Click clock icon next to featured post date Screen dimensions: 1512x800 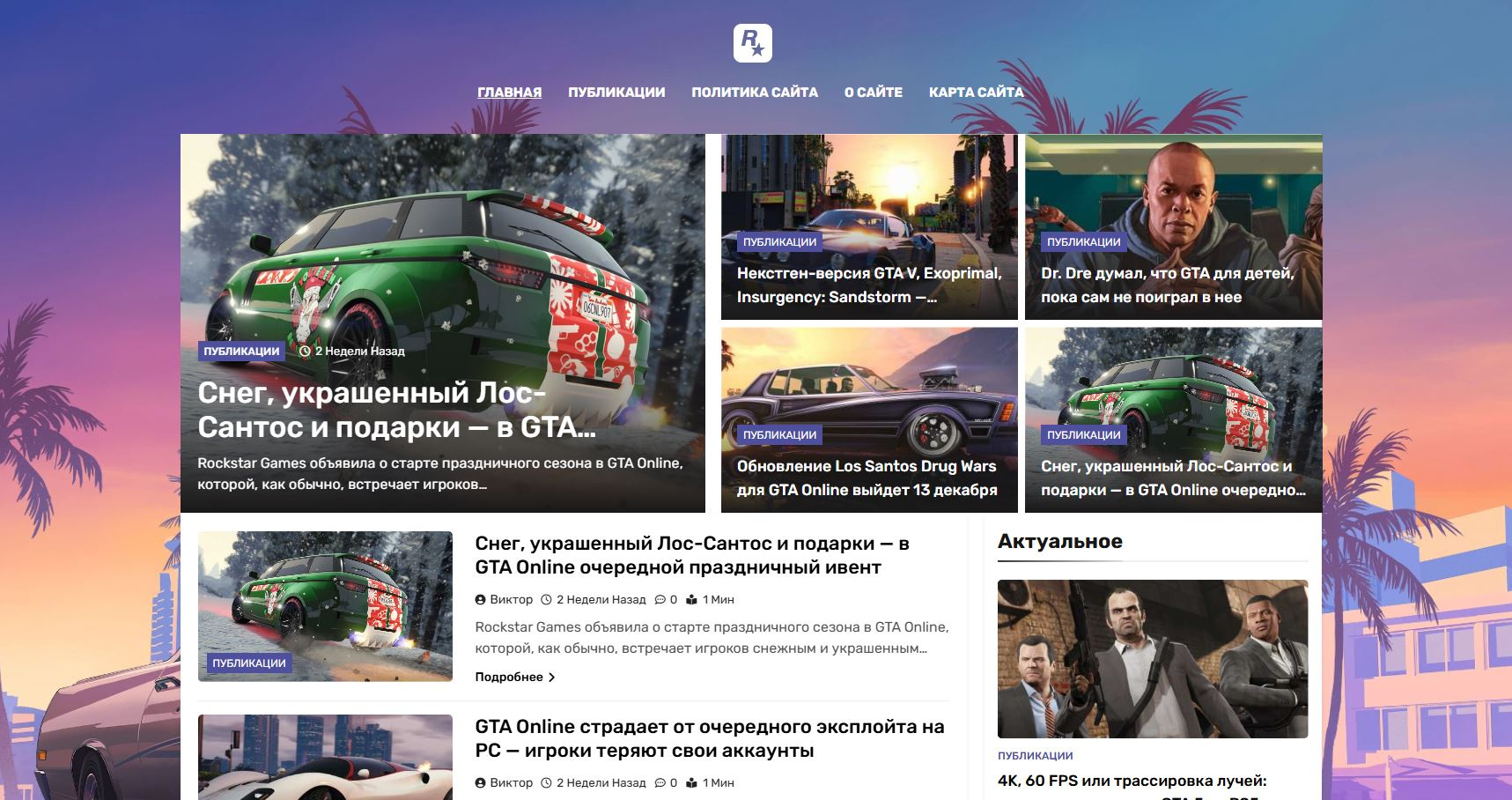[306, 351]
